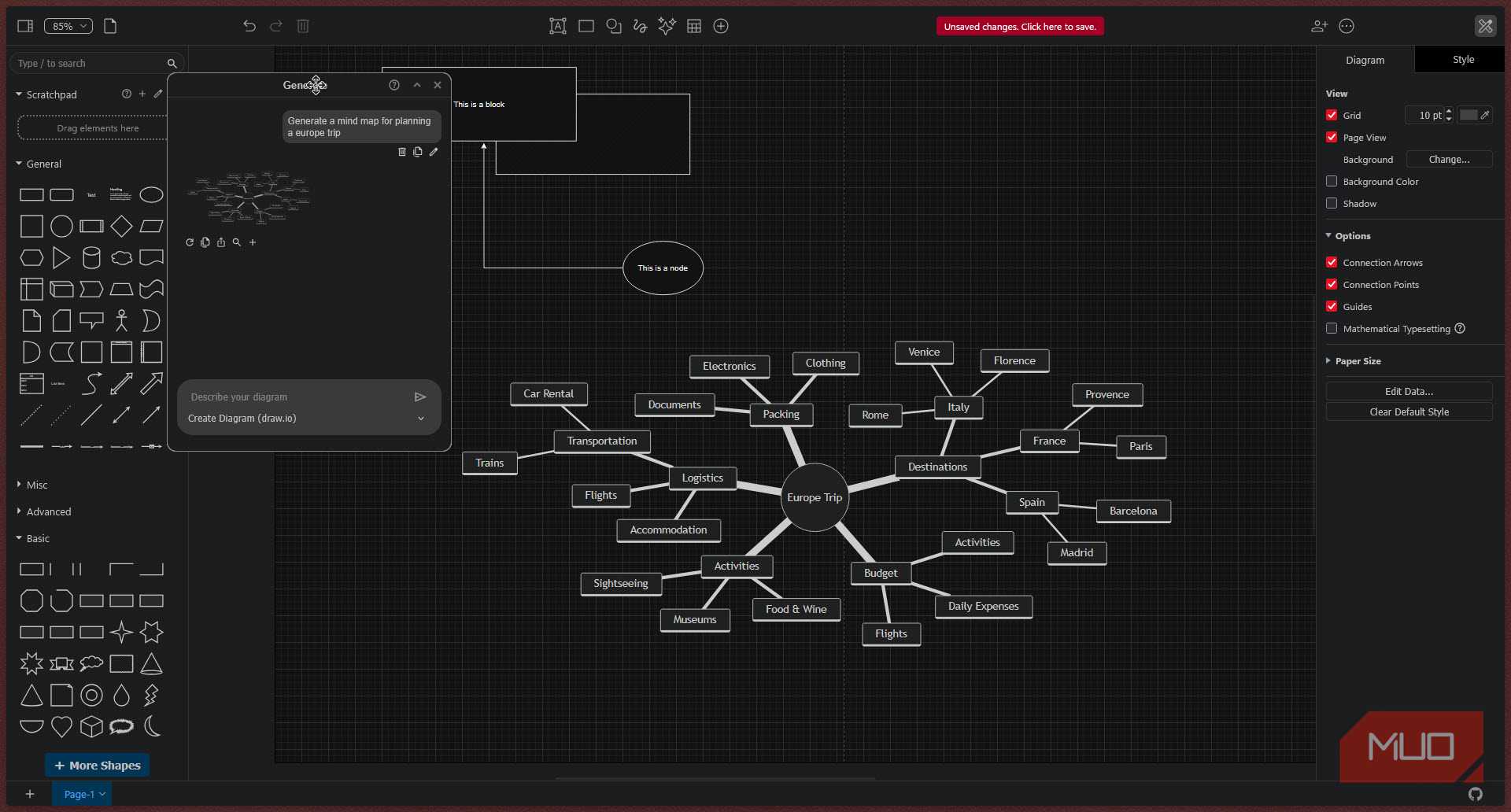Toggle the Grid checkbox
This screenshot has height=812, width=1511.
tap(1332, 115)
